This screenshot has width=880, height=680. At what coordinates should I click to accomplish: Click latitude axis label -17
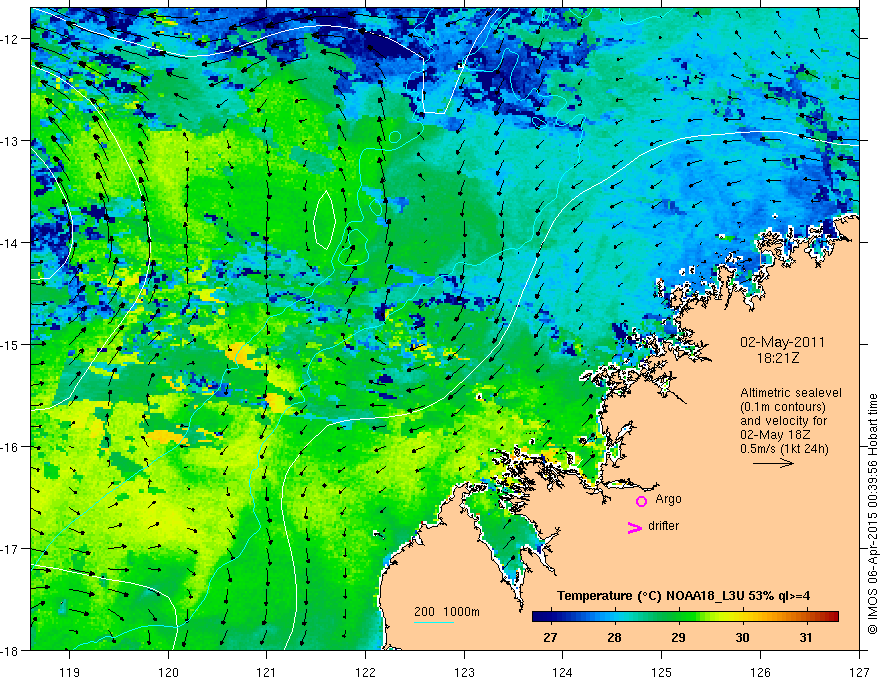11,549
